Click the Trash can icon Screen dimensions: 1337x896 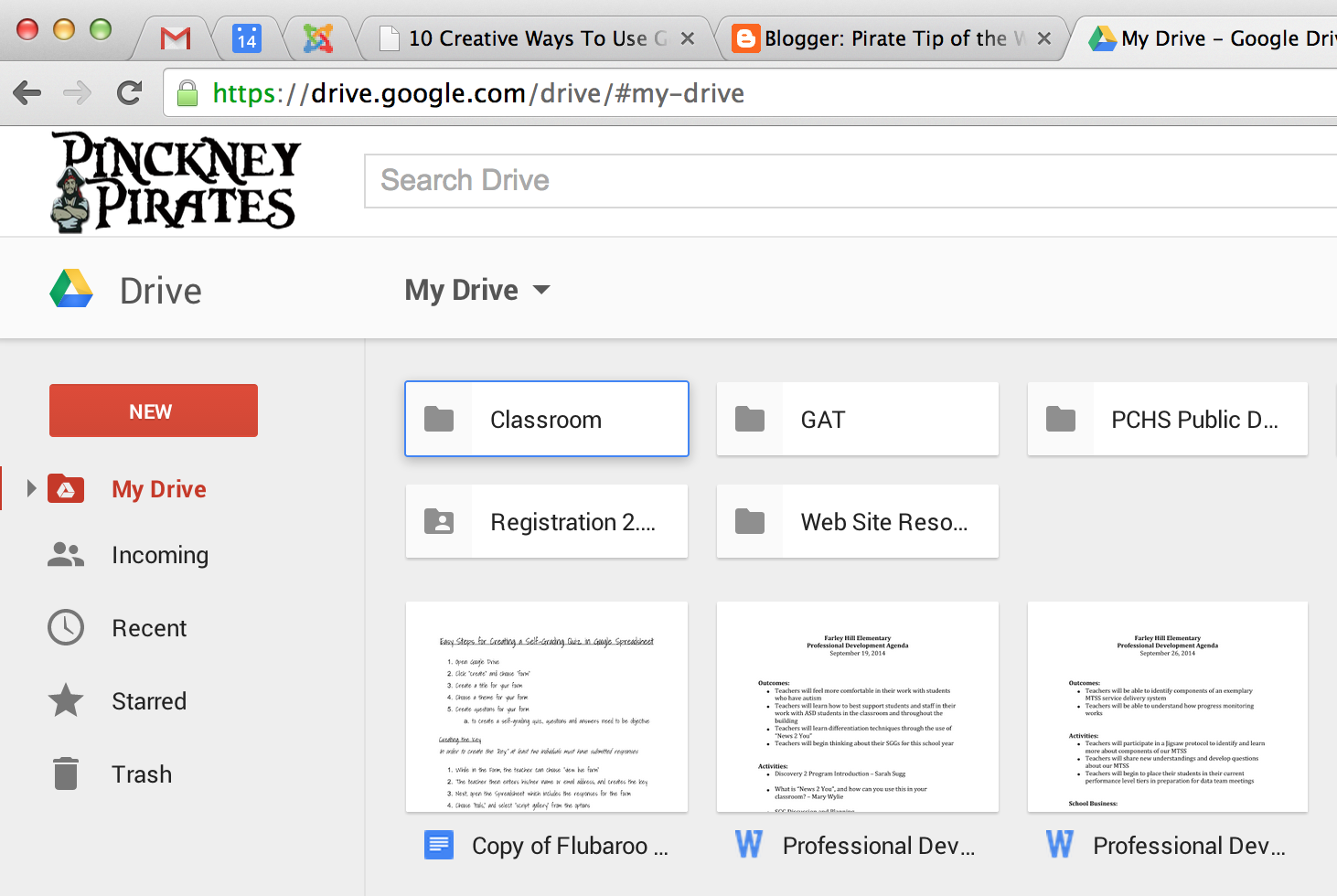[x=66, y=773]
